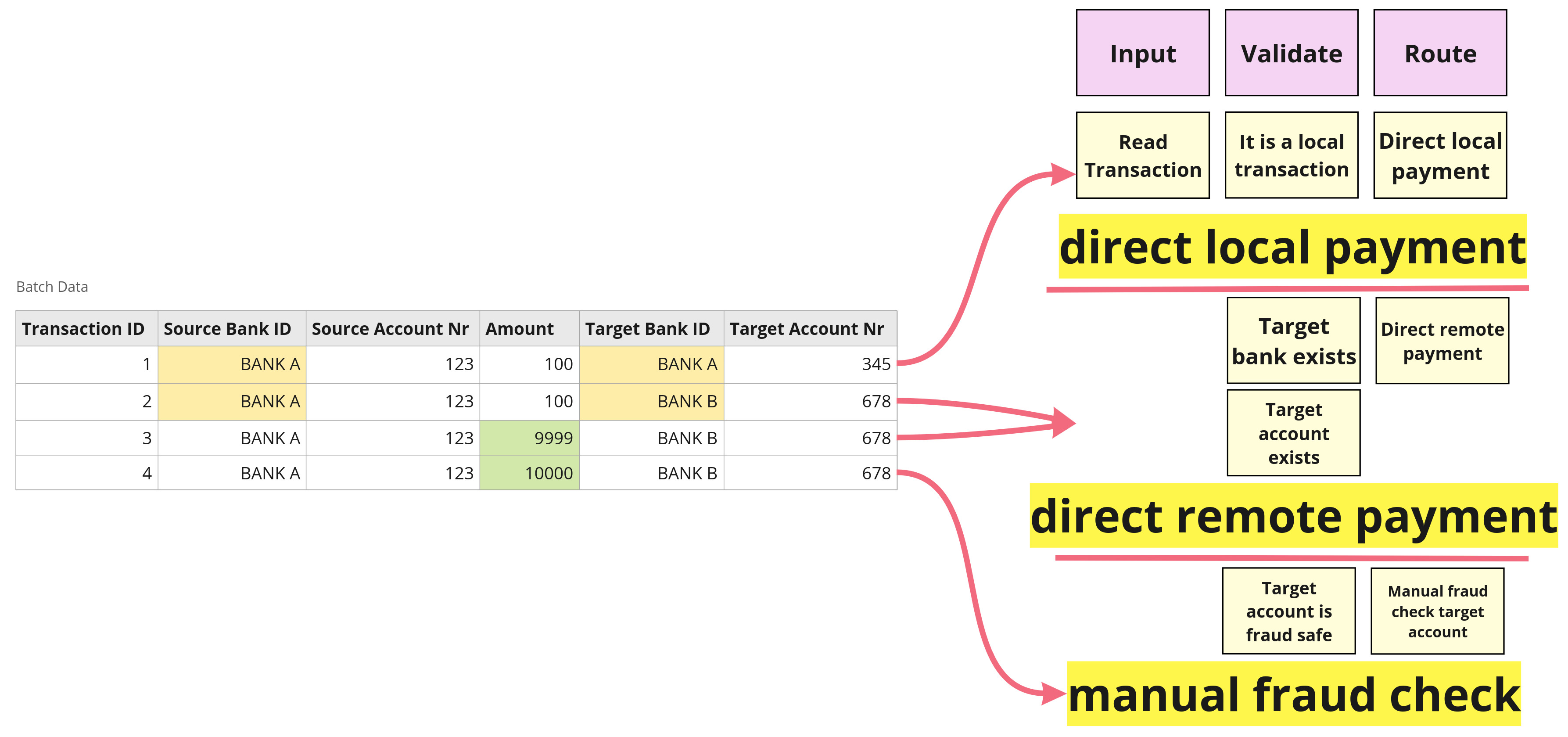Click the Target bank exists note

(x=1293, y=341)
